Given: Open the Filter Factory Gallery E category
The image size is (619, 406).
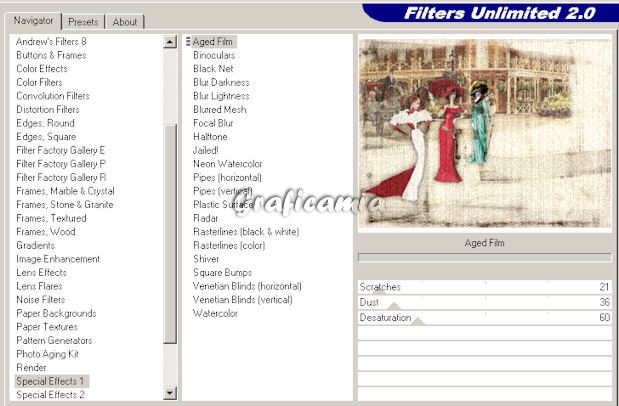Looking at the screenshot, I should point(60,150).
